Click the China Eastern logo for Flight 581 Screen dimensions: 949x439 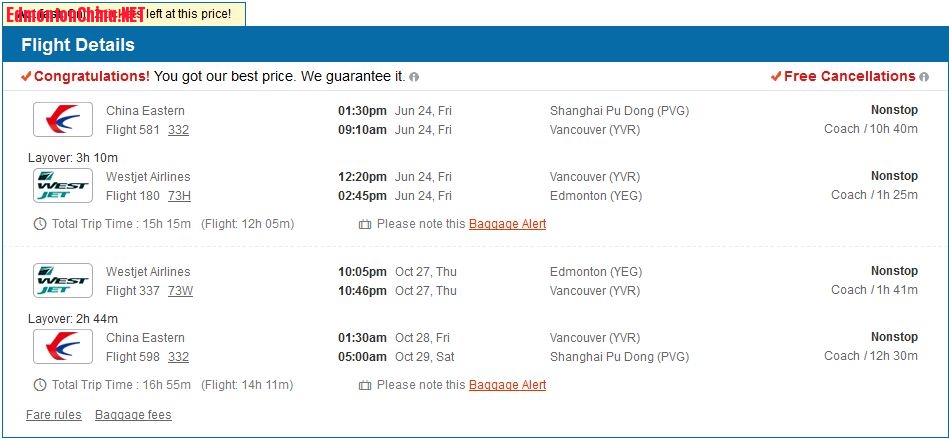coord(63,120)
